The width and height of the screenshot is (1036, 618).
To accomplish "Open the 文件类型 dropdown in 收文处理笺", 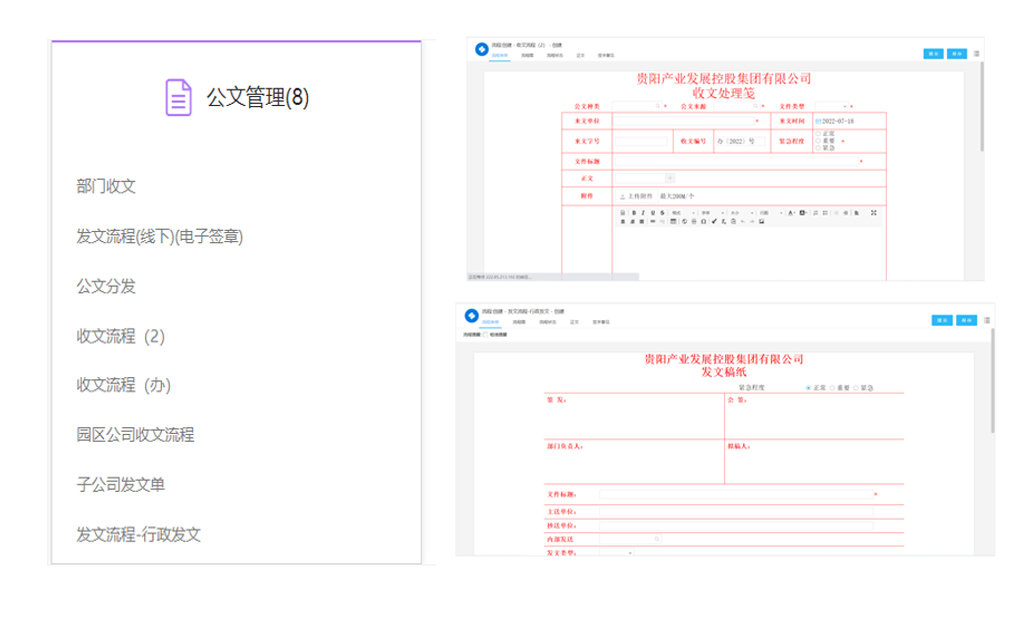I will pos(831,106).
